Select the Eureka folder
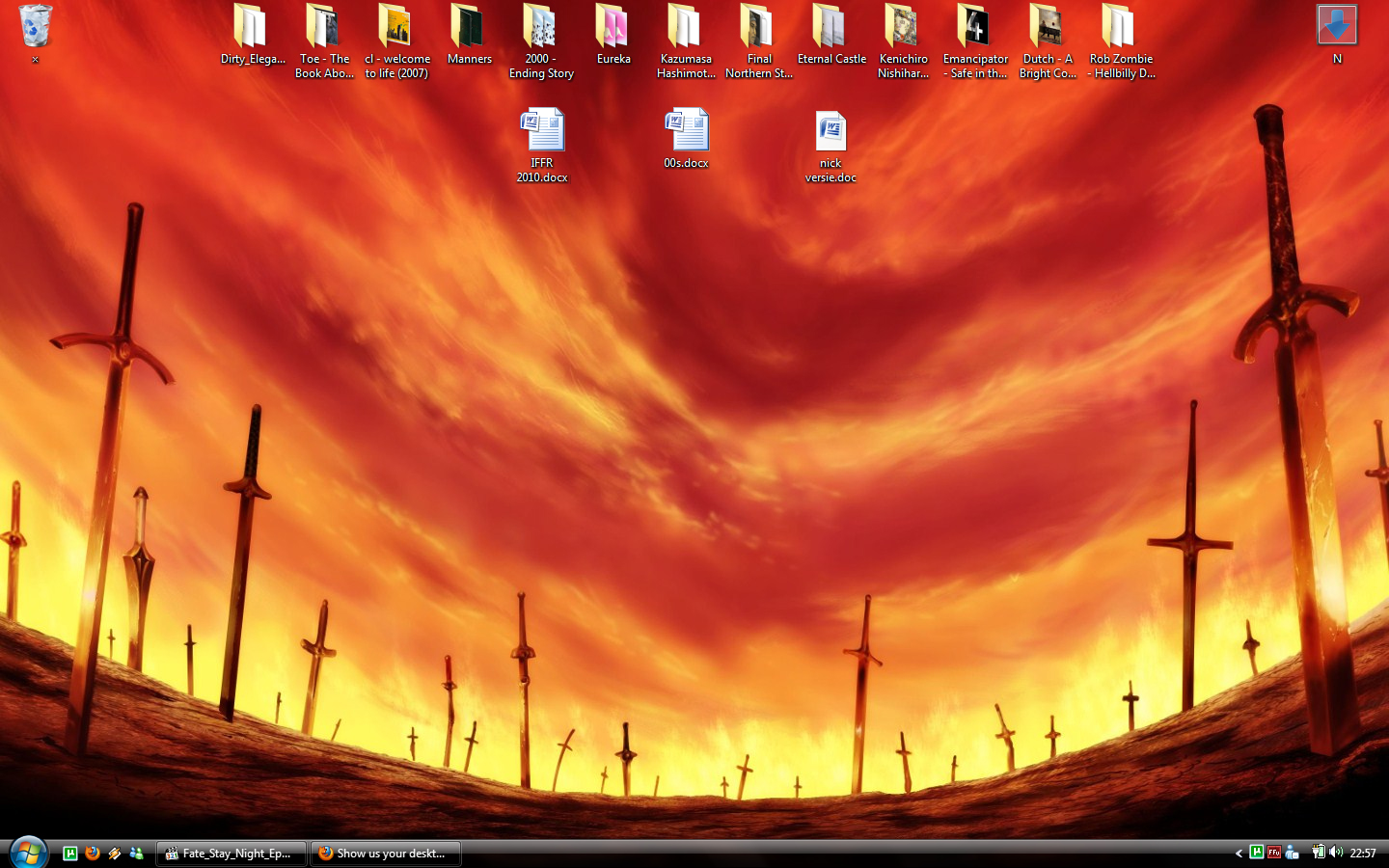Viewport: 1389px width, 868px height. pos(613,34)
